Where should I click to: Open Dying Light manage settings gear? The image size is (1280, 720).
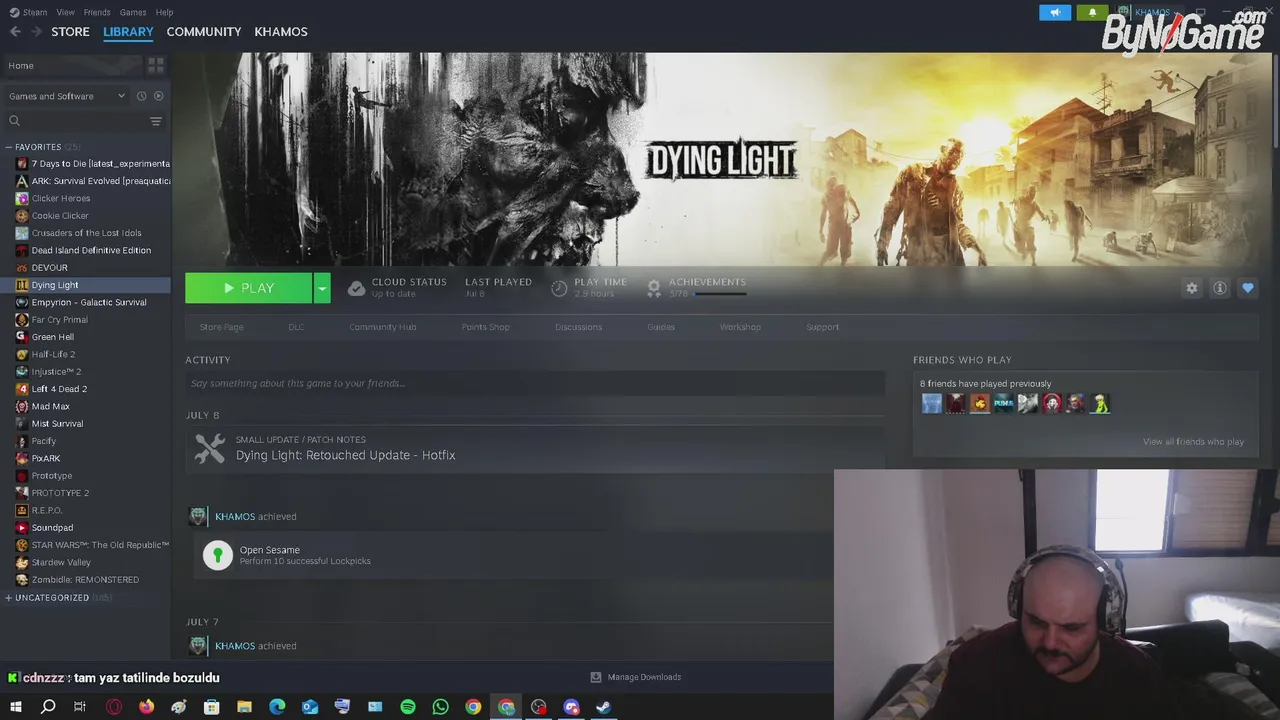coord(1192,288)
